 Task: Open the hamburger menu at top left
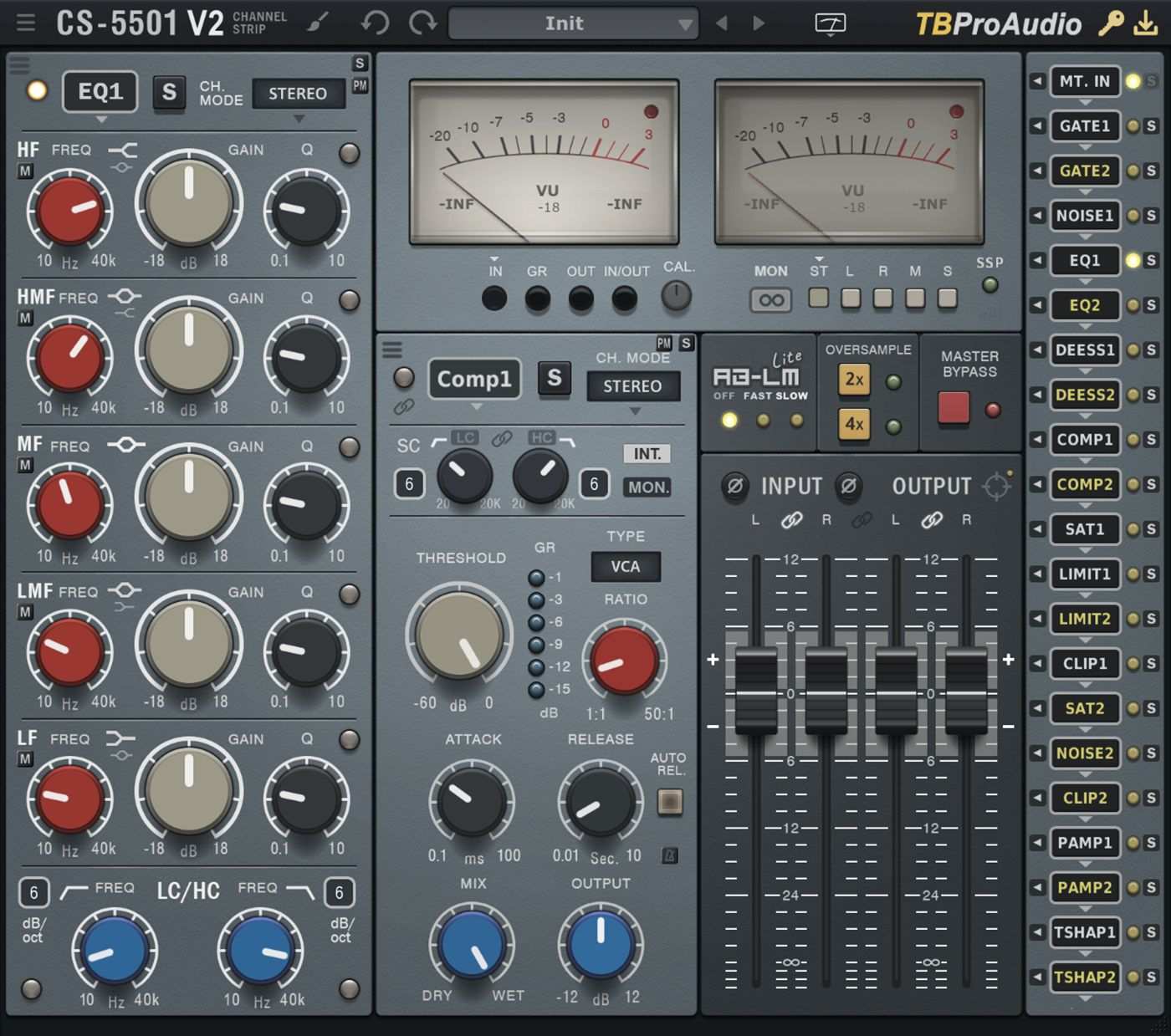[26, 23]
